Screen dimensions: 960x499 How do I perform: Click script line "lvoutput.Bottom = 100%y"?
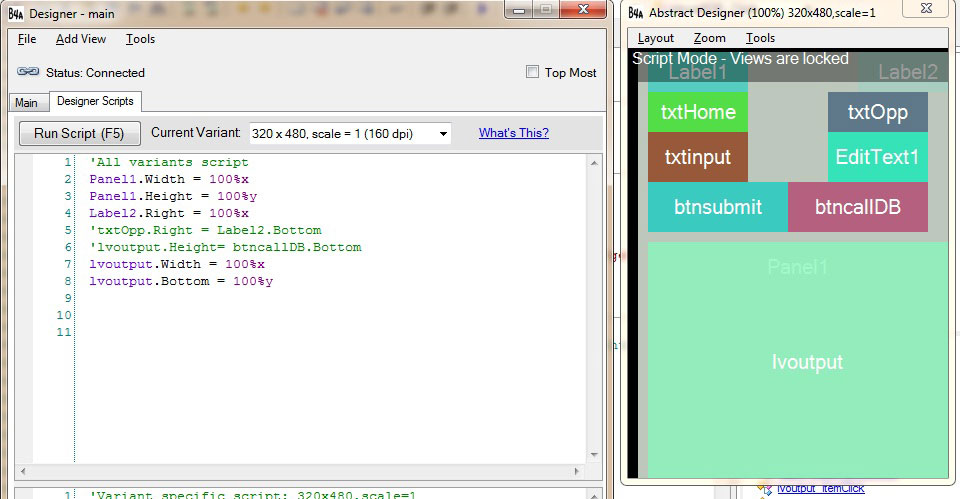point(181,282)
